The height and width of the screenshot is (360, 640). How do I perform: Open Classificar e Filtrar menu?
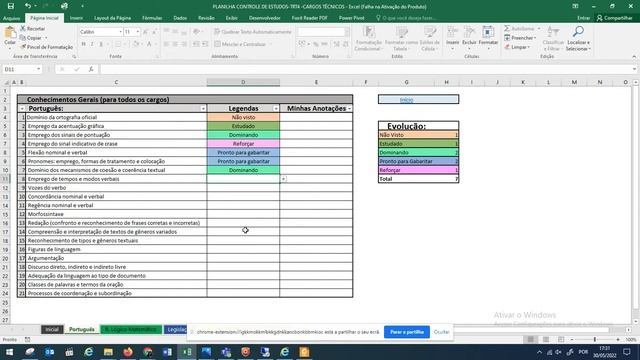(553, 39)
